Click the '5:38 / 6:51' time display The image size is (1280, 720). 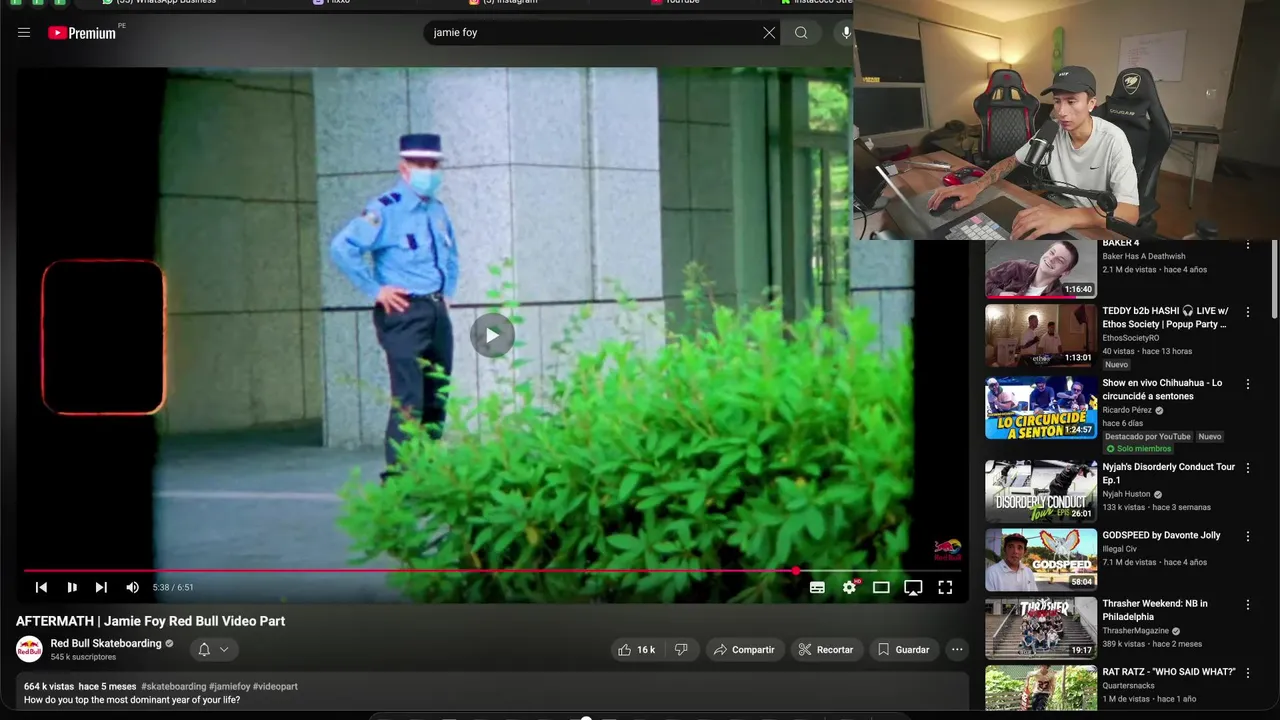(173, 588)
